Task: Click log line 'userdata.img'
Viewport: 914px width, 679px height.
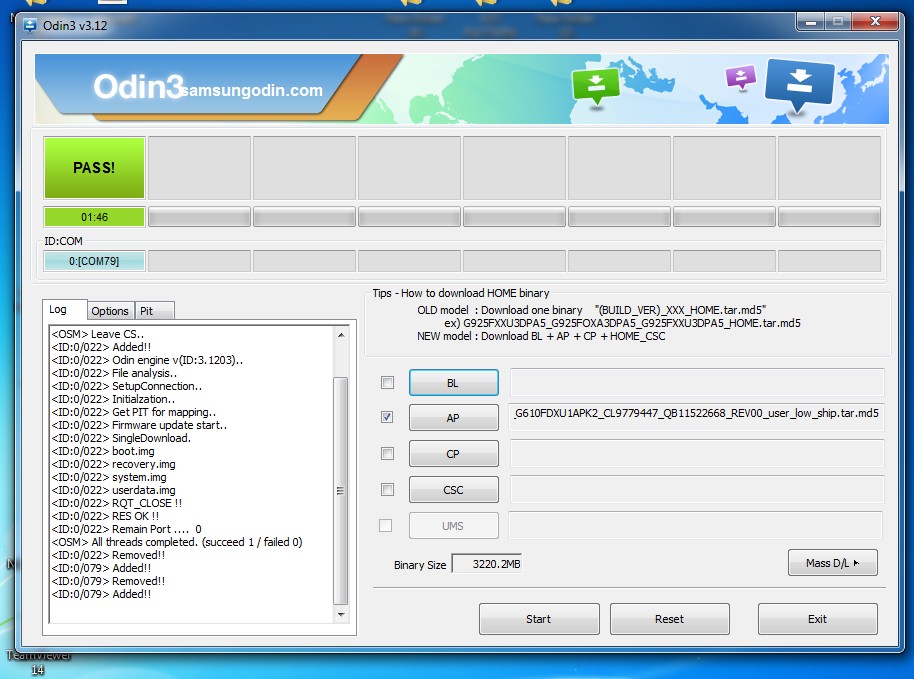Action: pyautogui.click(x=114, y=490)
